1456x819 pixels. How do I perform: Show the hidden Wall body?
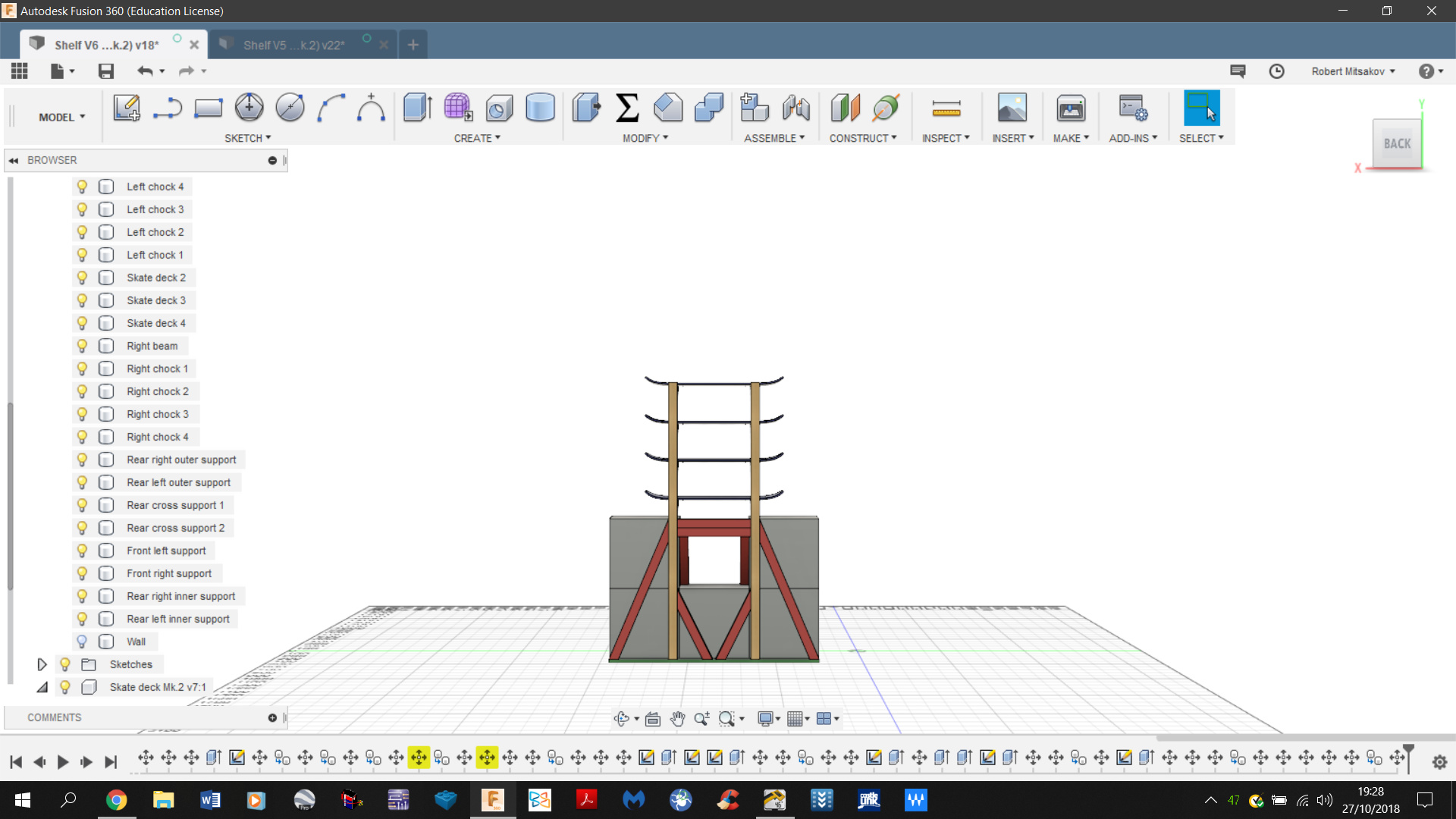(x=82, y=642)
